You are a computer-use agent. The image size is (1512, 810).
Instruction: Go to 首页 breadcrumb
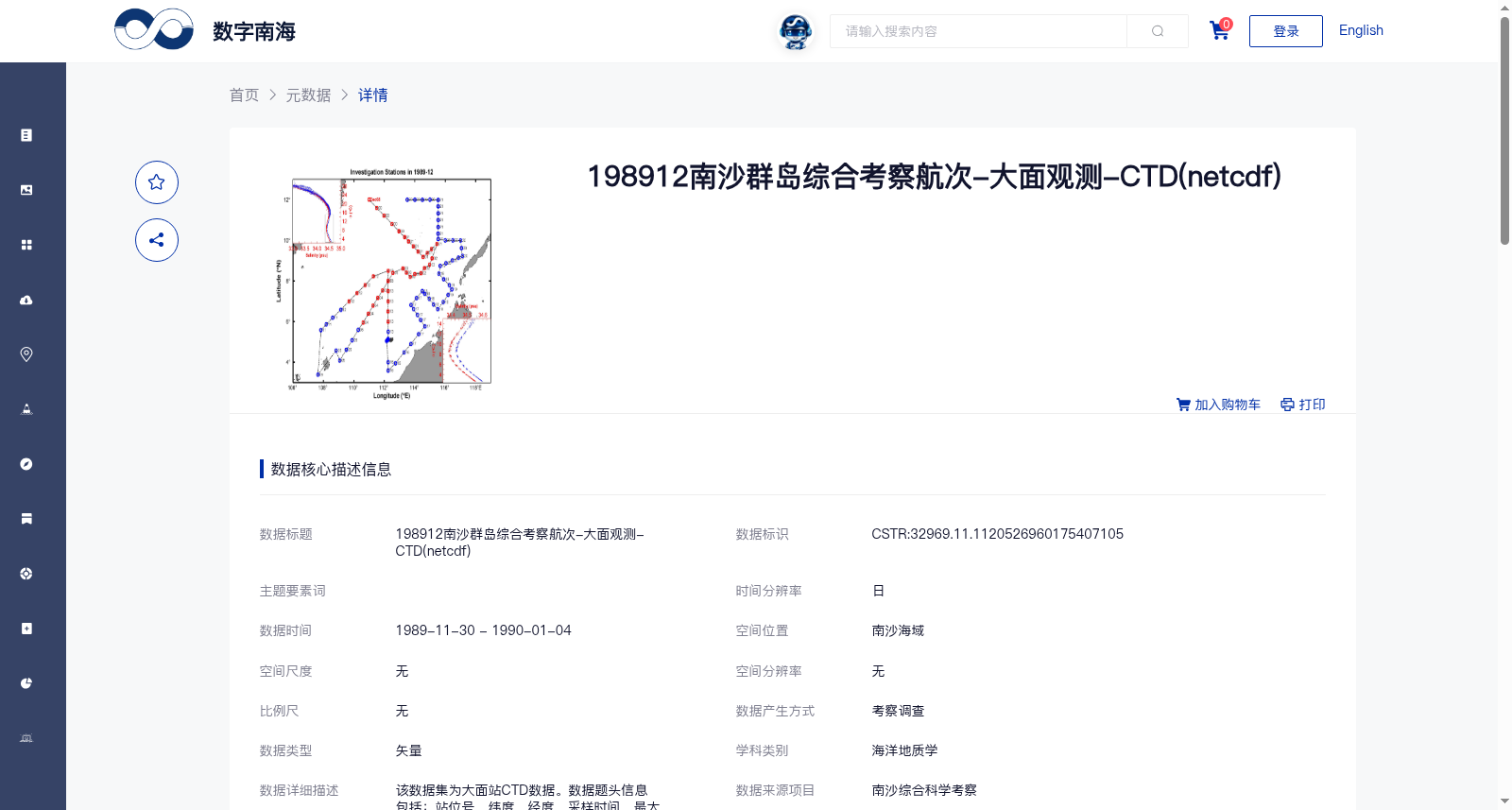(244, 95)
